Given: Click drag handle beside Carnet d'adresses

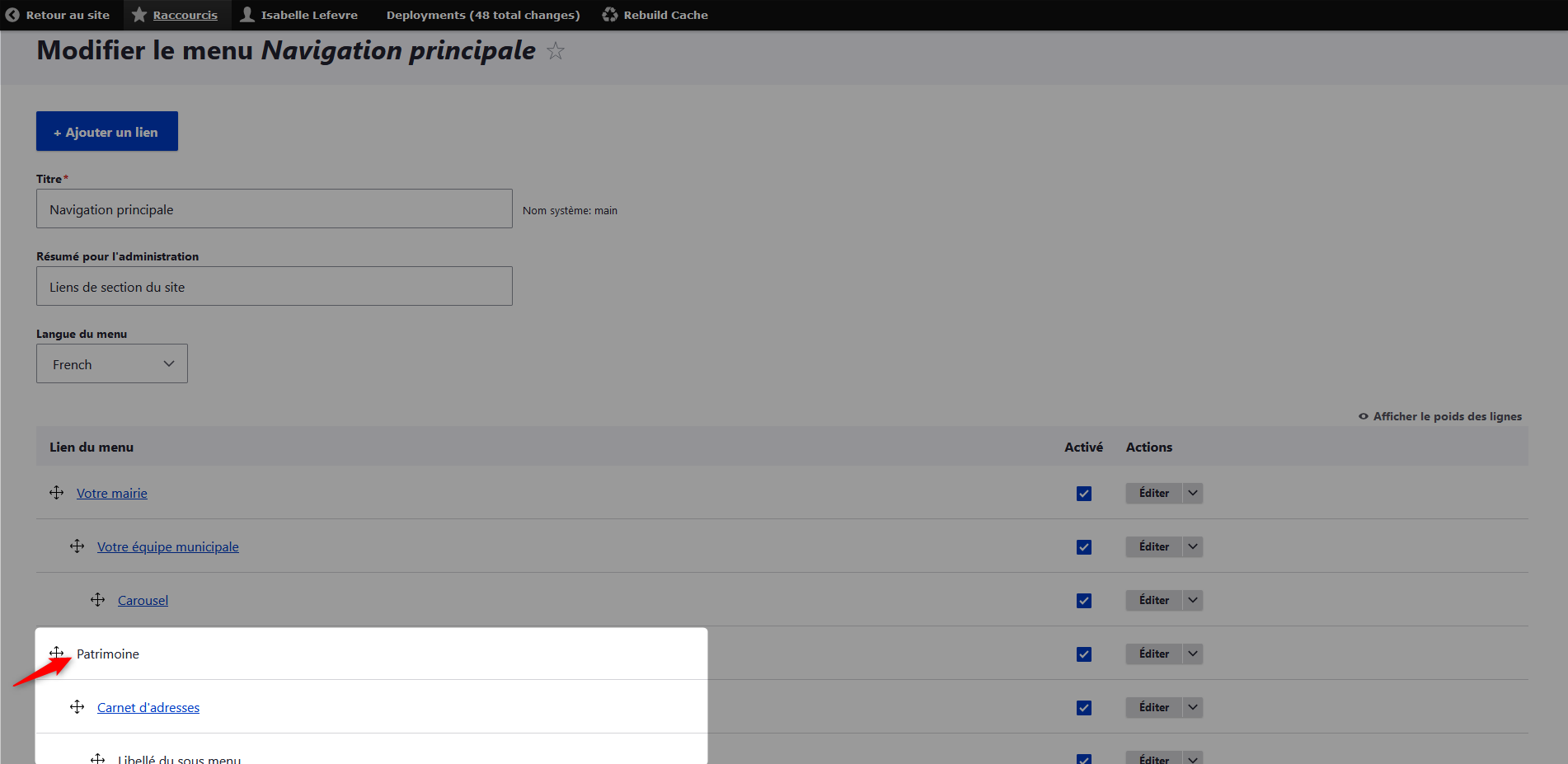Looking at the screenshot, I should 77,707.
